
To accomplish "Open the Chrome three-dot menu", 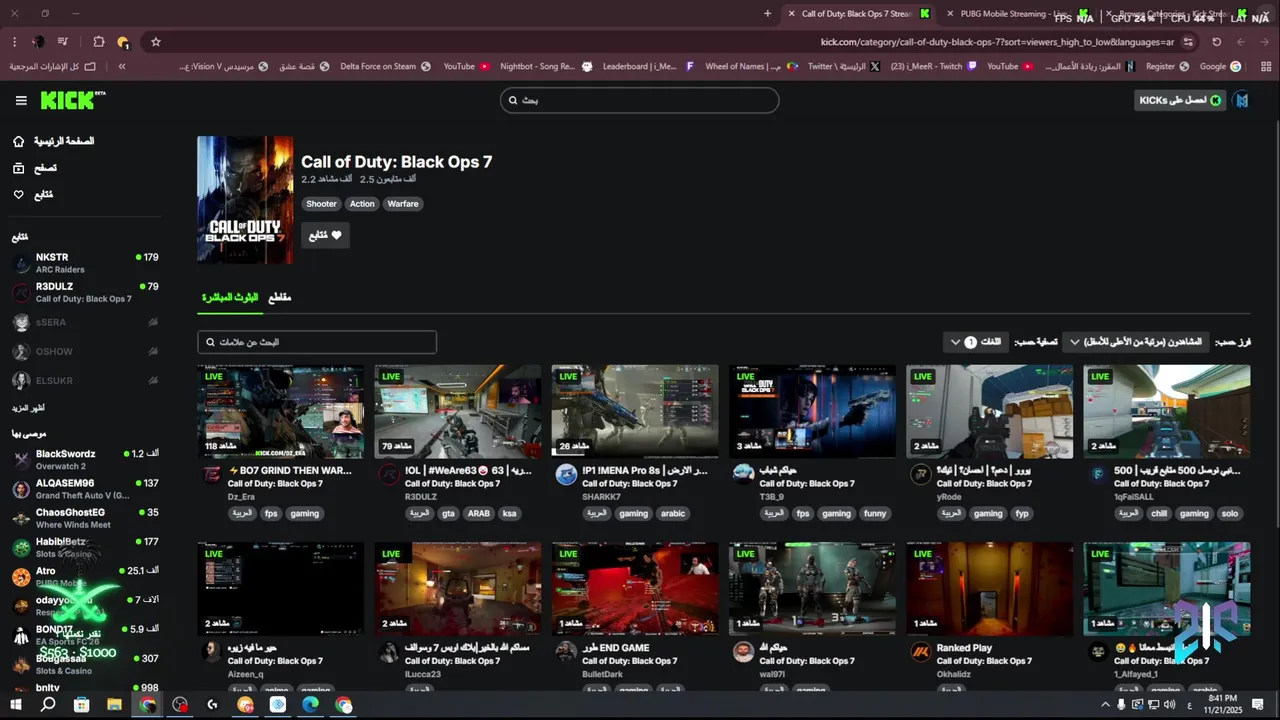I will coord(14,42).
